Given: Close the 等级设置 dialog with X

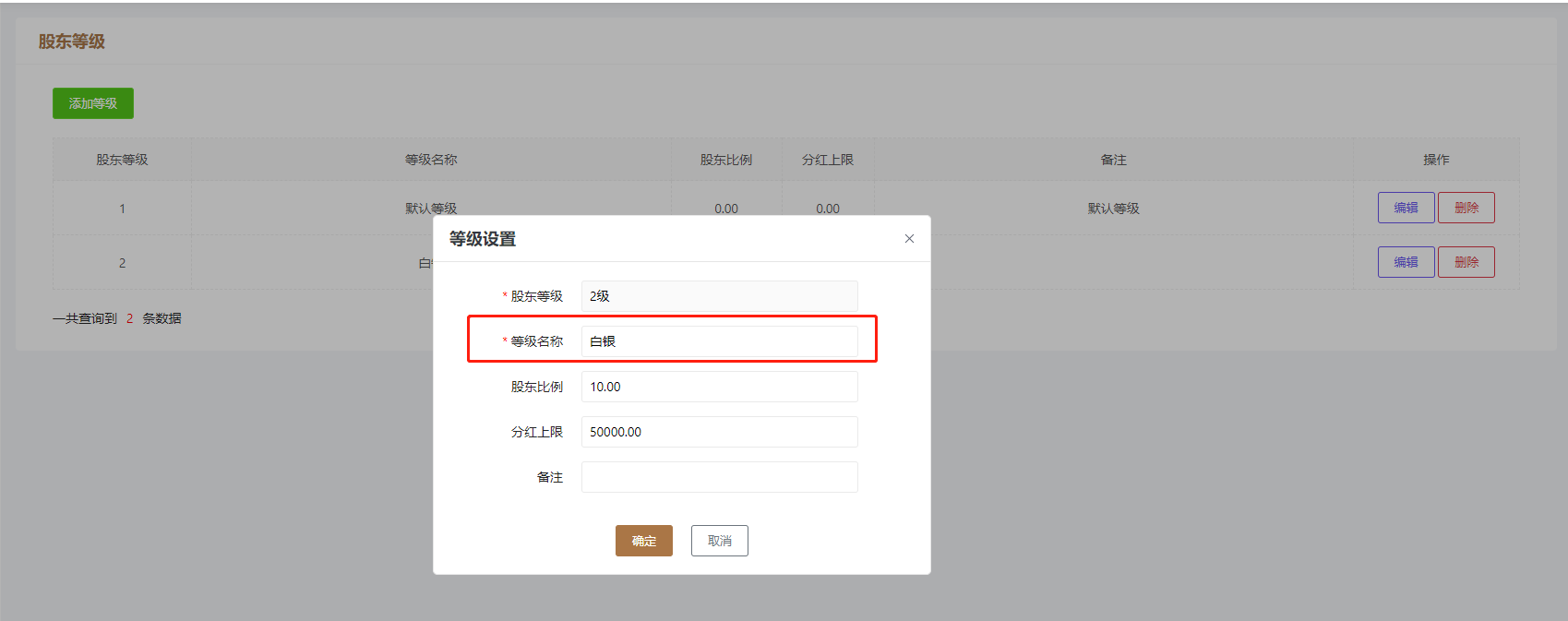Looking at the screenshot, I should 909,239.
